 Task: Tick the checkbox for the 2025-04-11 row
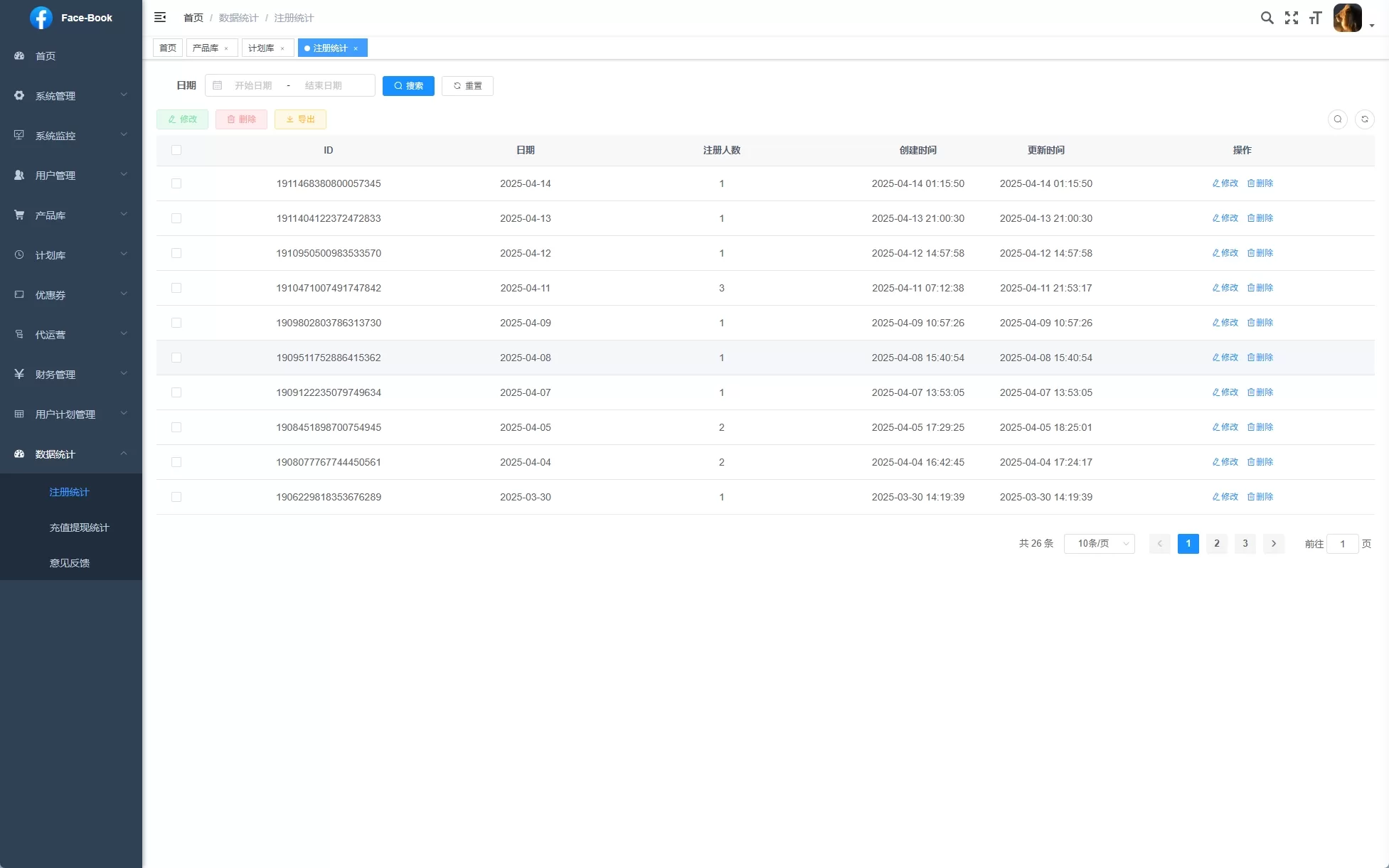tap(176, 288)
